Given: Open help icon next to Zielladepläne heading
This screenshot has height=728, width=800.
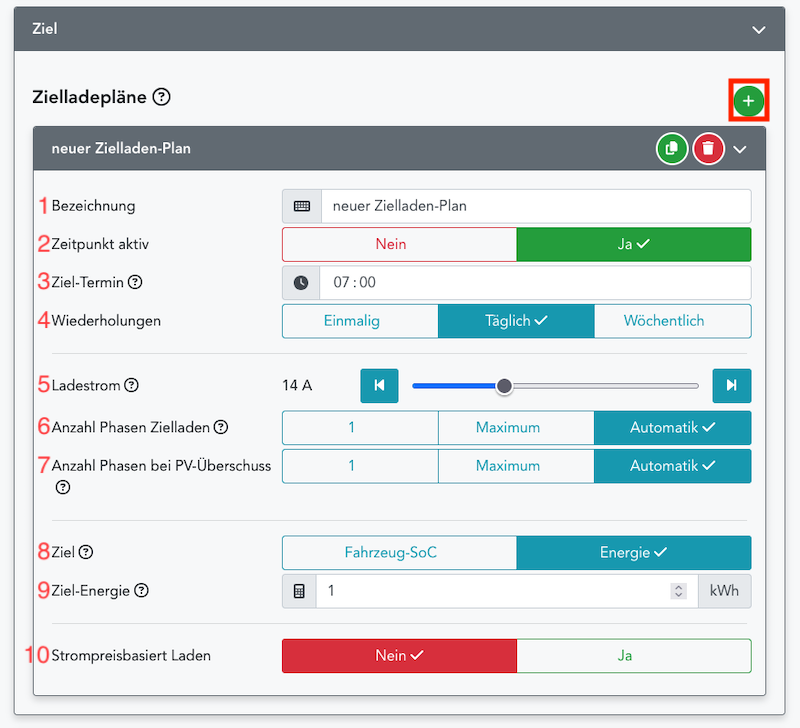Looking at the screenshot, I should 162,98.
